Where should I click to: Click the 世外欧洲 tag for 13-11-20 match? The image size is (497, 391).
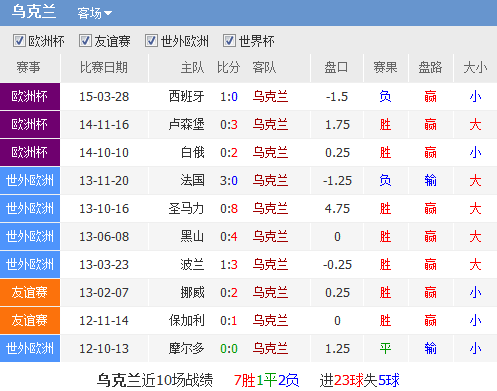(x=30, y=181)
